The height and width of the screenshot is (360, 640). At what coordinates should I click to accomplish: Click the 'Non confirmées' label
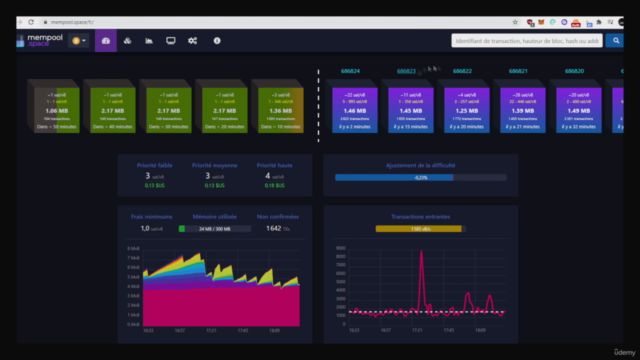278,217
